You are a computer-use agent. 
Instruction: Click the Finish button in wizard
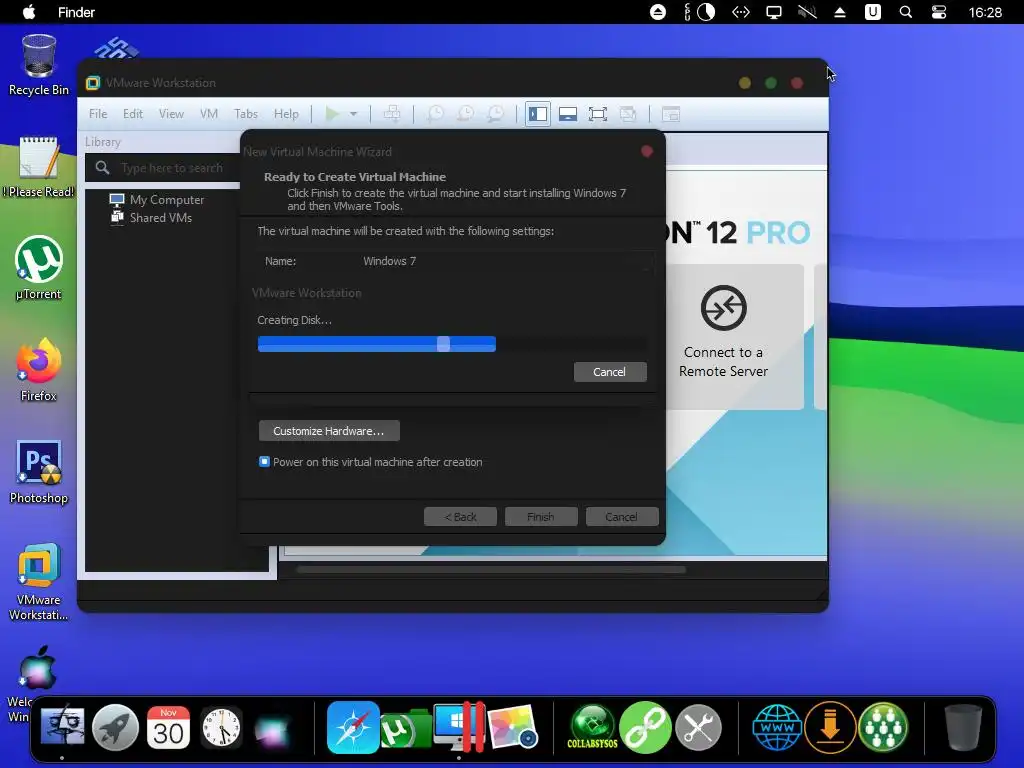point(541,517)
